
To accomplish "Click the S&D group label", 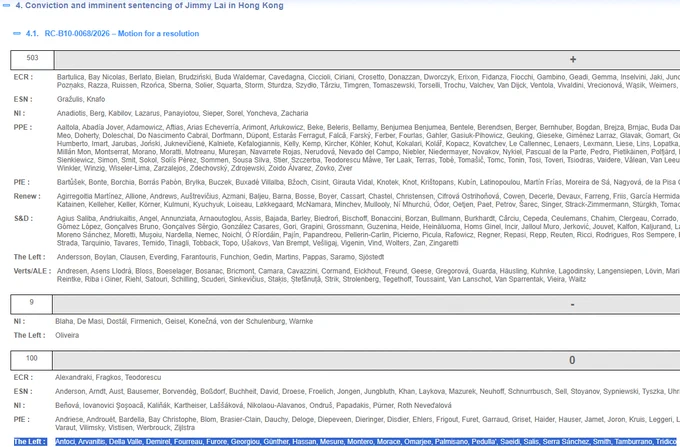I will tap(23, 218).
